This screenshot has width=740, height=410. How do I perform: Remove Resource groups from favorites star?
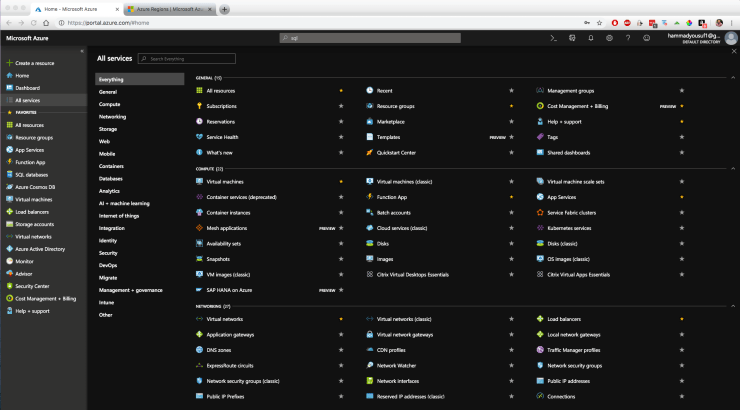[511, 106]
